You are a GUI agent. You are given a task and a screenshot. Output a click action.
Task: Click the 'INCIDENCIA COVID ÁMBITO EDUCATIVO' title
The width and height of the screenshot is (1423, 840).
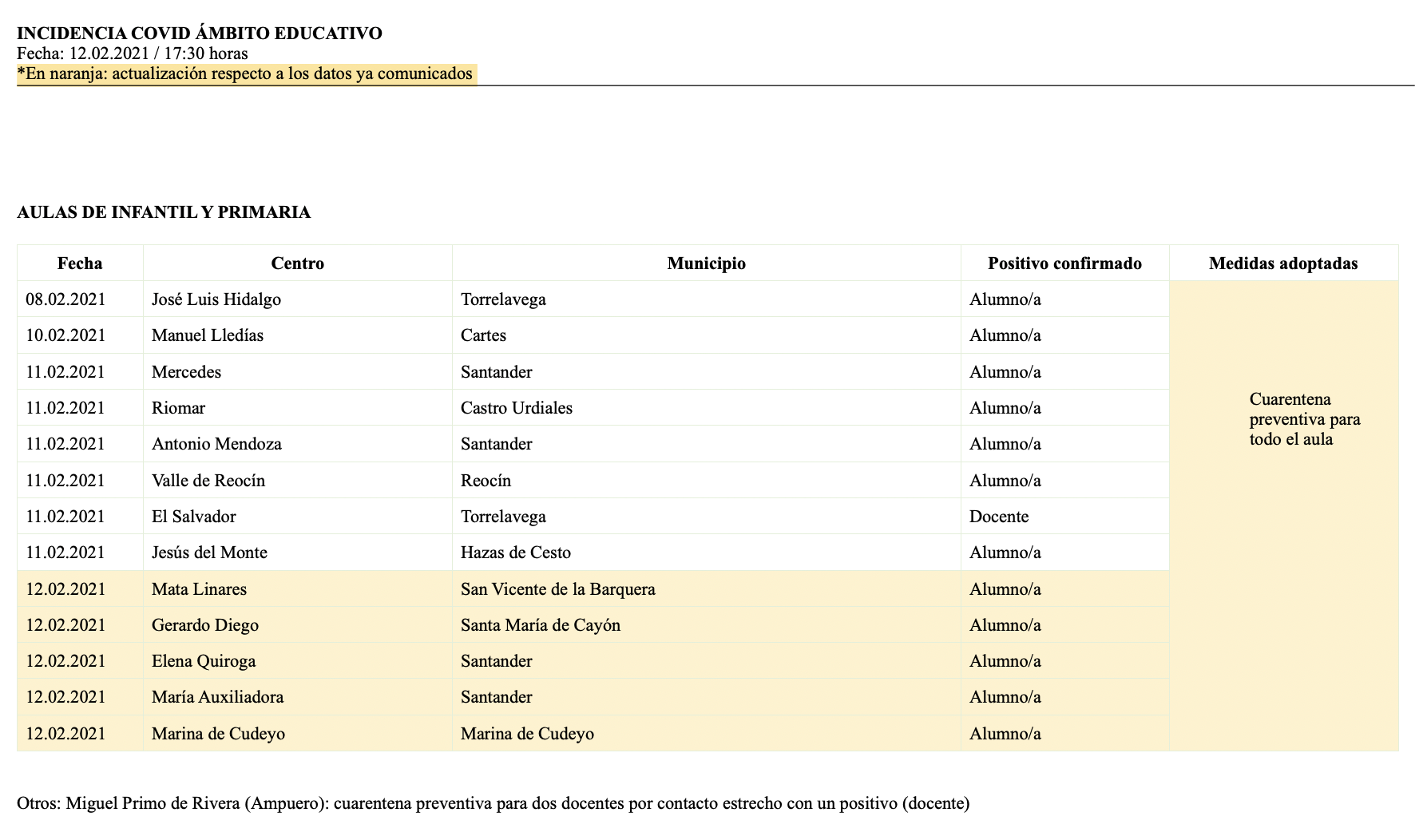tap(199, 34)
